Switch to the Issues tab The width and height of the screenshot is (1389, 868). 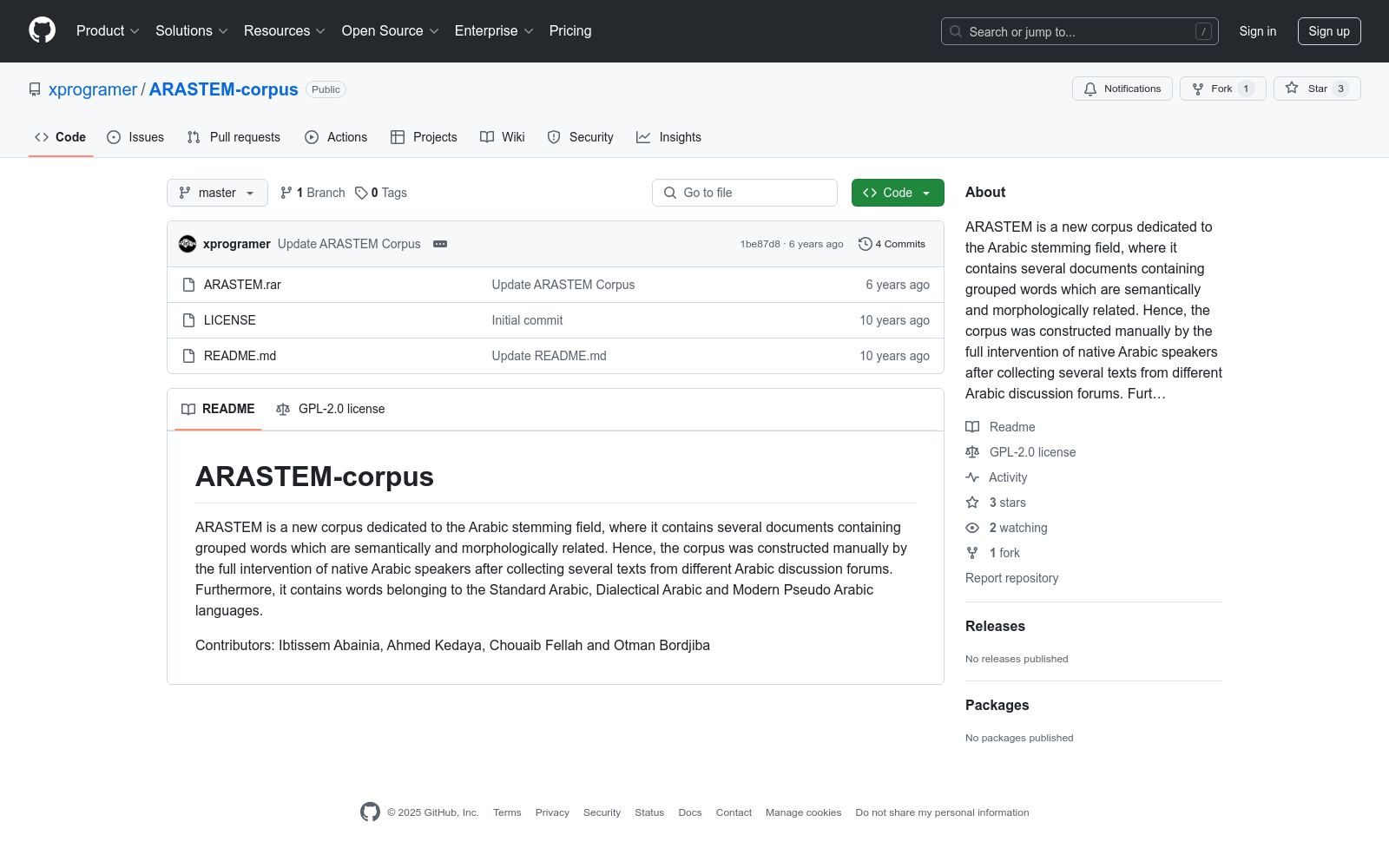[x=135, y=137]
